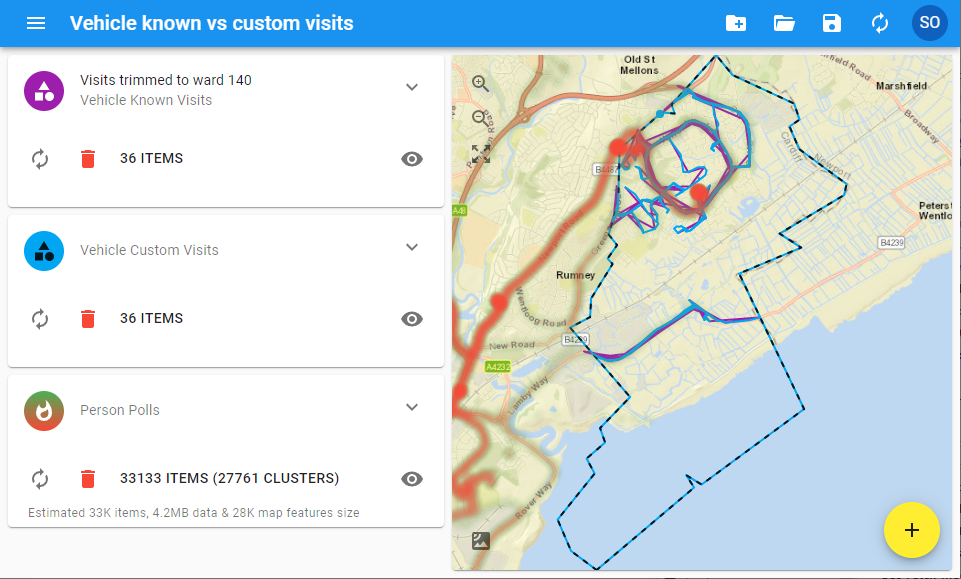Viewport: 961px width, 579px height.
Task: Click the new folder icon in header
Action: 736,23
